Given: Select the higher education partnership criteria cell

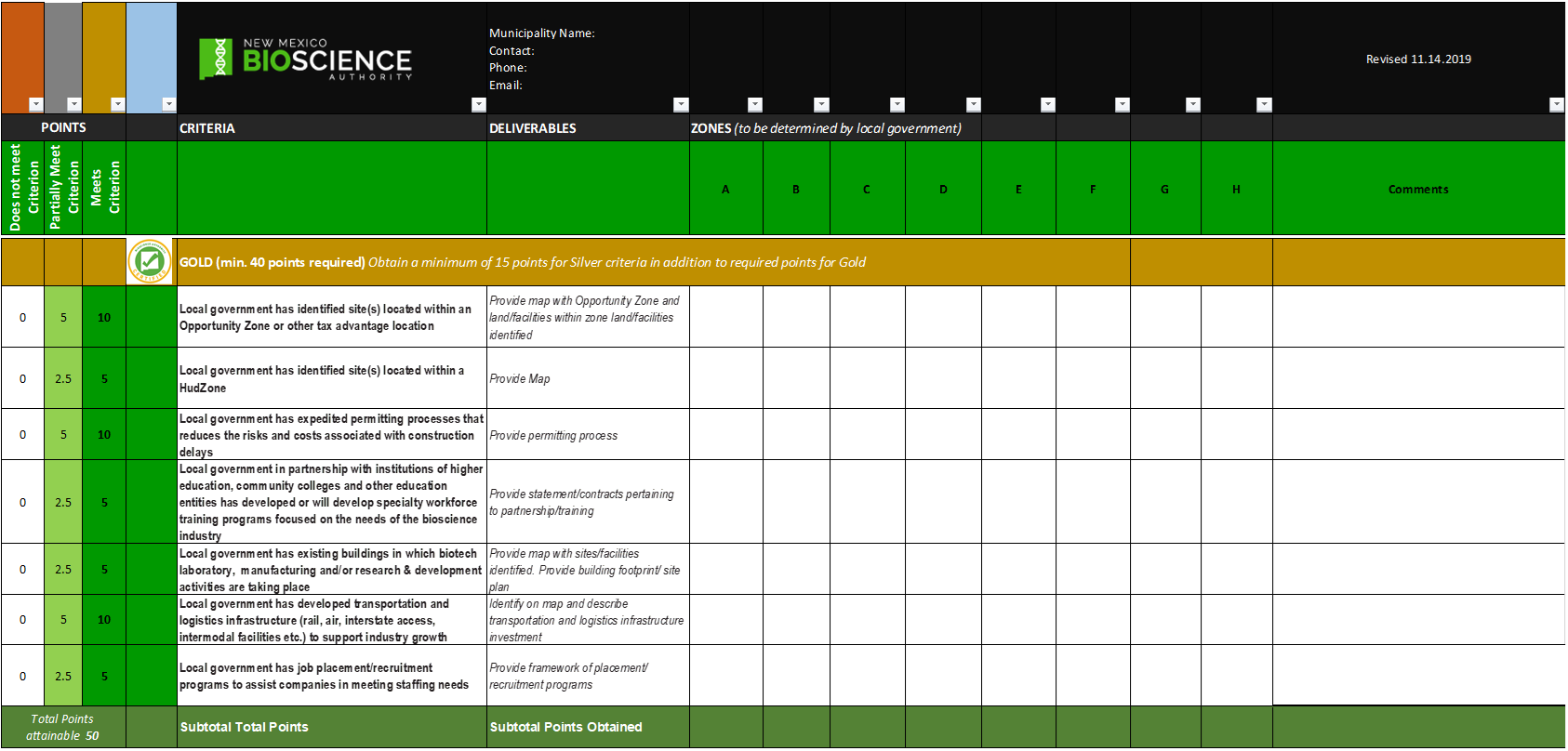Looking at the screenshot, I should 332,502.
